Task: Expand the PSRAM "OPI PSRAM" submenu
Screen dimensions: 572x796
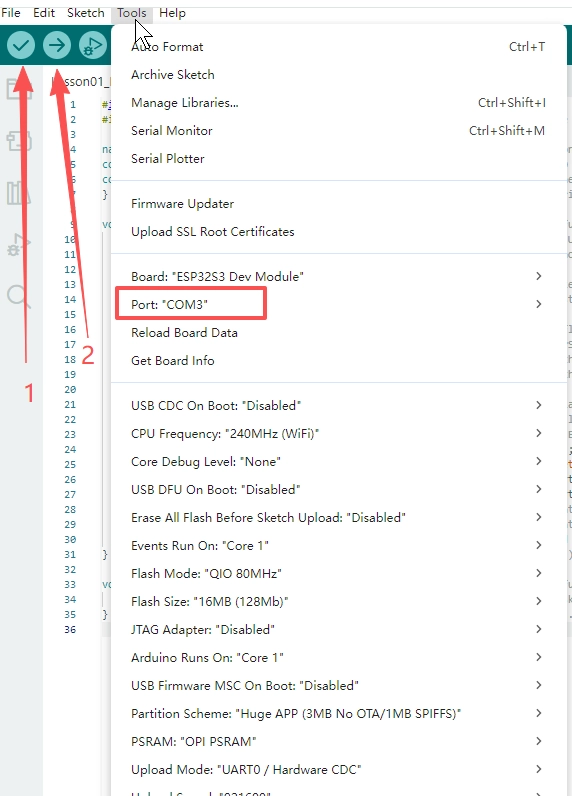Action: [x=339, y=741]
